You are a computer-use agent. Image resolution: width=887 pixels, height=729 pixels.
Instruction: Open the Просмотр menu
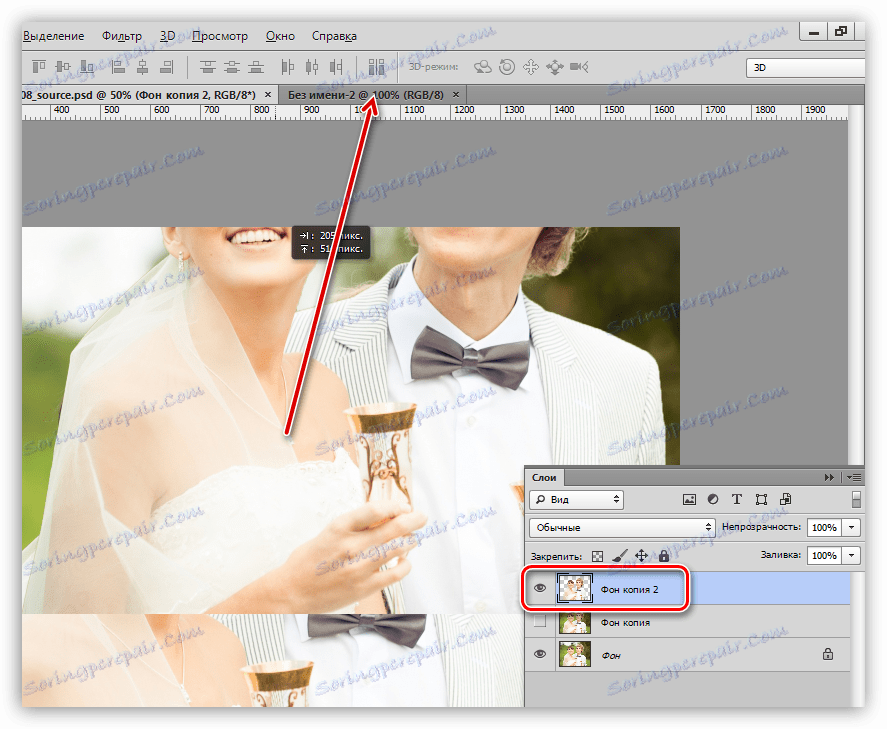pyautogui.click(x=219, y=36)
